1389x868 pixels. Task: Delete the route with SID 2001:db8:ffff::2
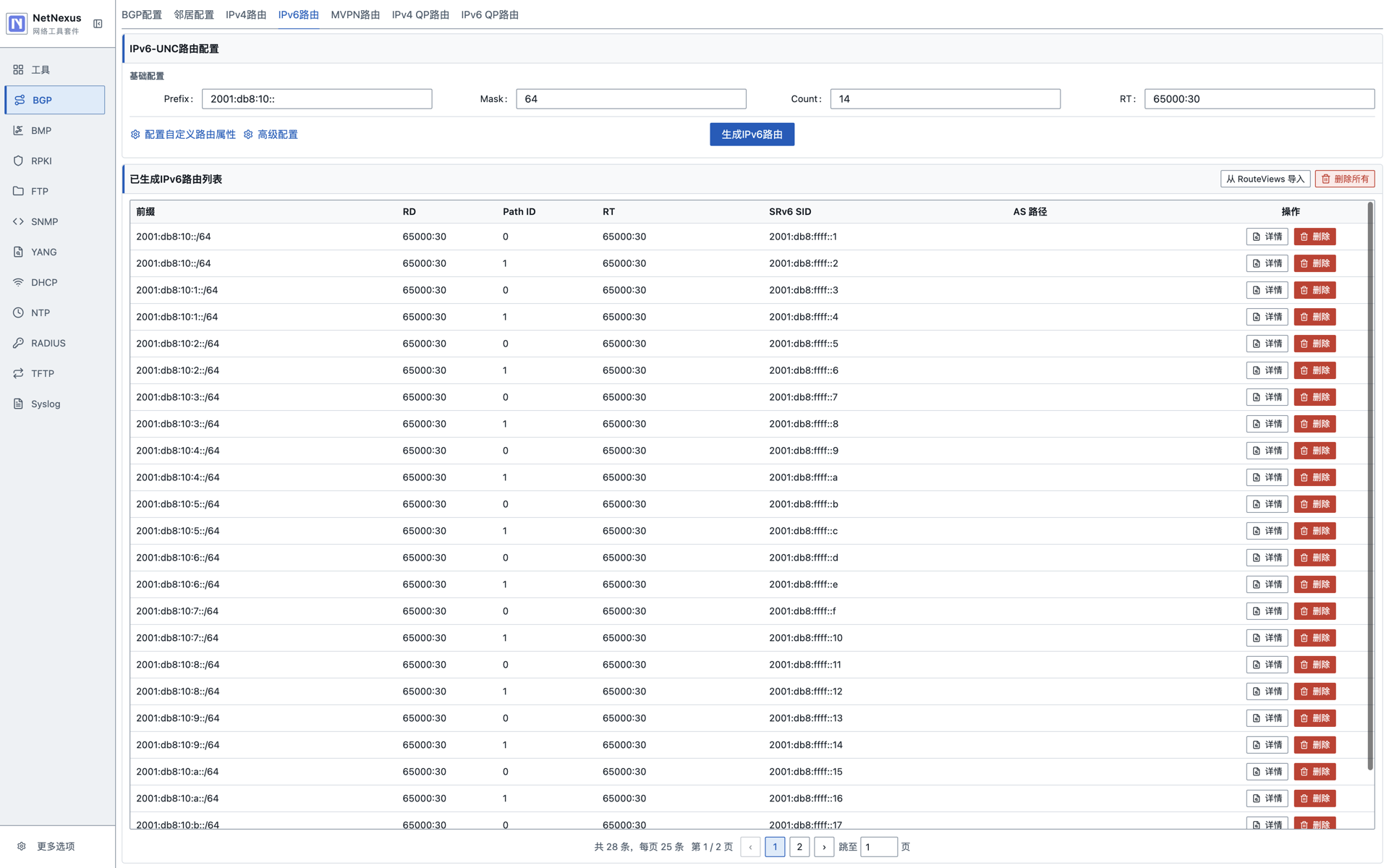[x=1314, y=263]
